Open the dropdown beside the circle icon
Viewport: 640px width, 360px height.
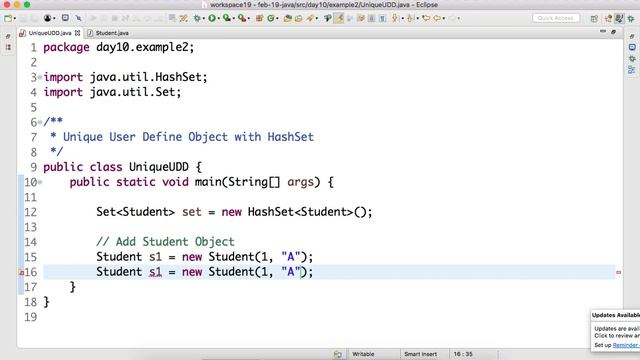point(54,18)
